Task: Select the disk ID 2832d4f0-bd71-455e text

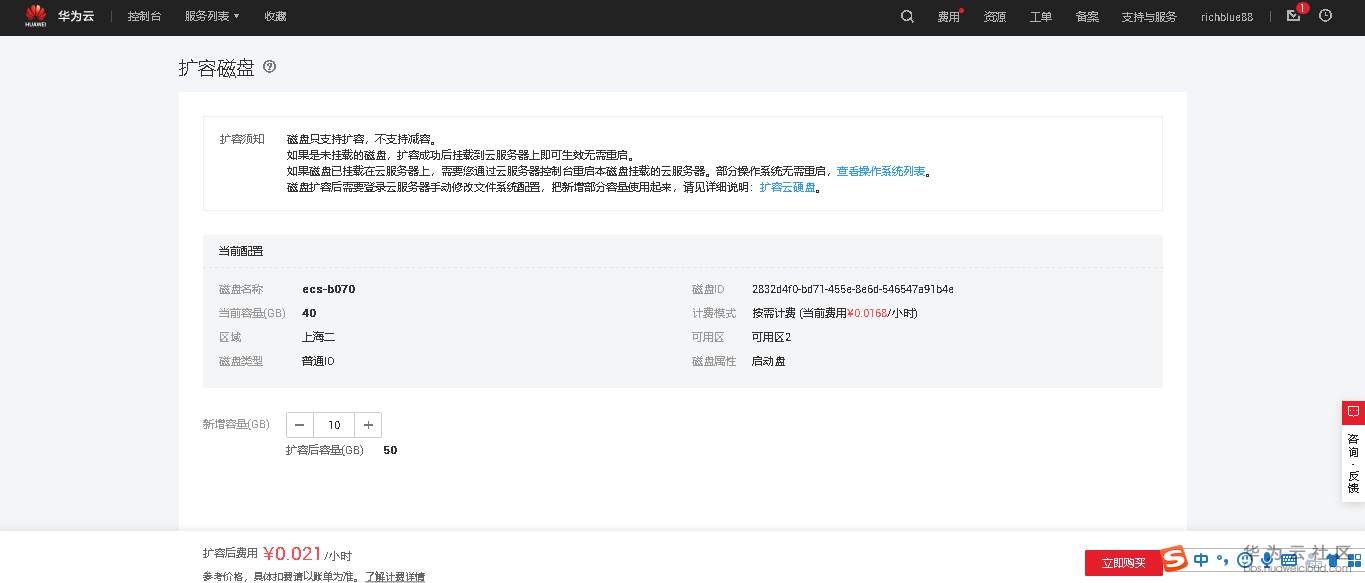Action: (x=852, y=289)
